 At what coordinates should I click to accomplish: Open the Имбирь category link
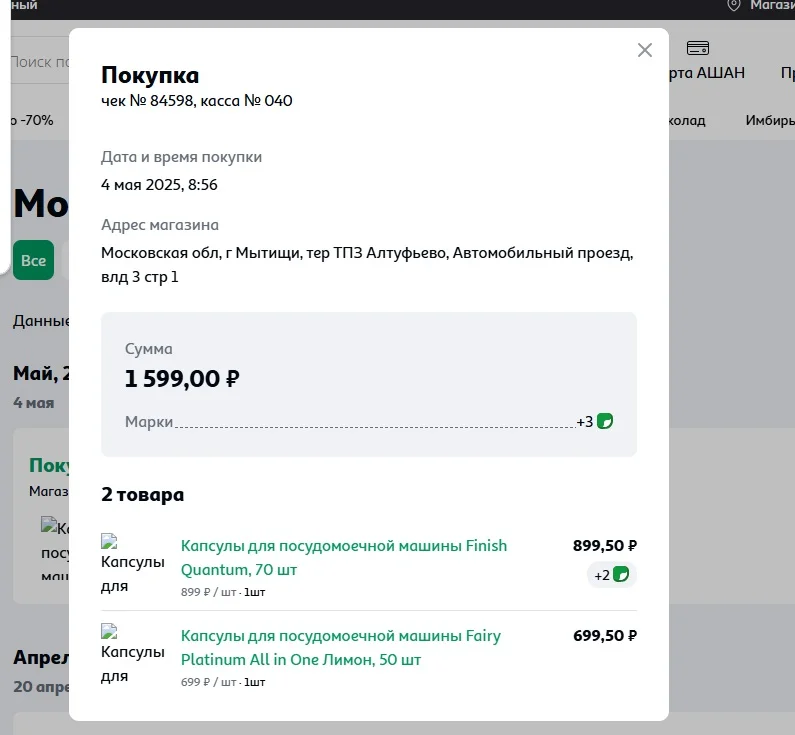point(770,120)
